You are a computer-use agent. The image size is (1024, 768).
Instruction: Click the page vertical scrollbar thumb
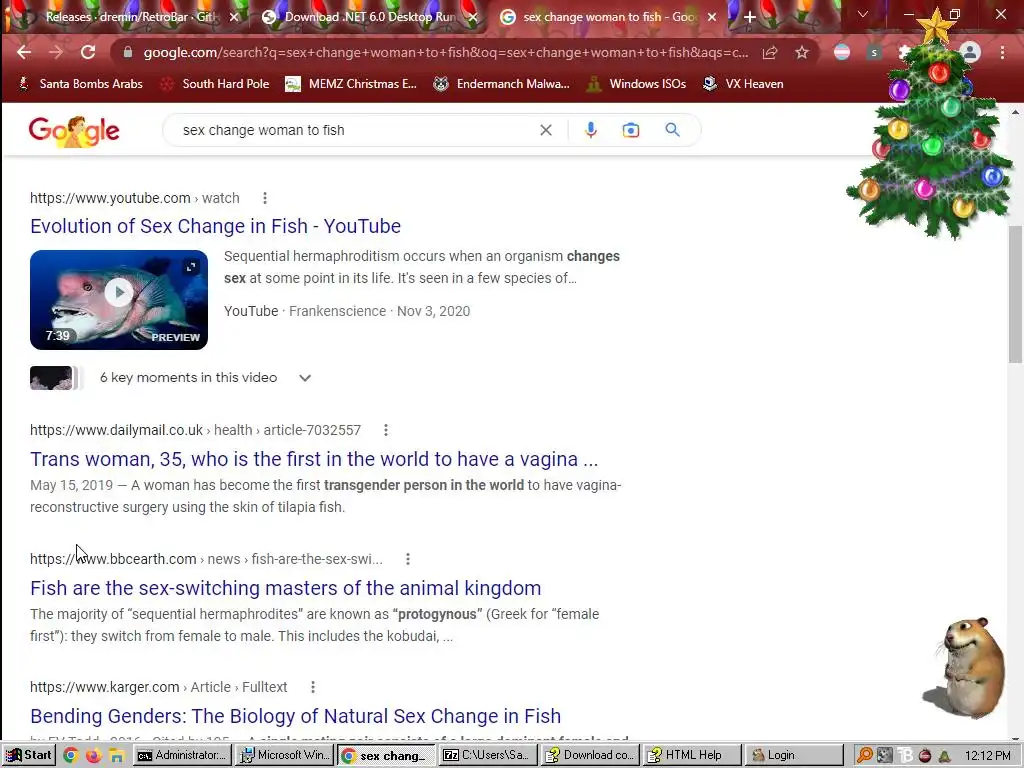[1015, 295]
